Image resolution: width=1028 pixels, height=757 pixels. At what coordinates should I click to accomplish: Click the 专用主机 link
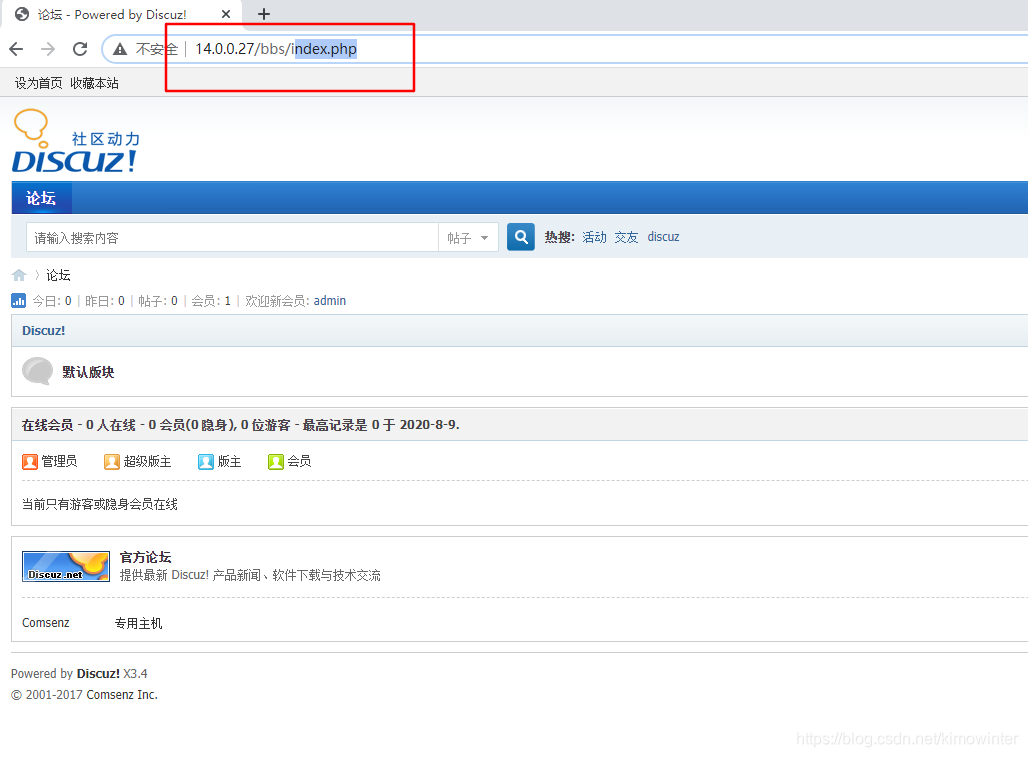pyautogui.click(x=138, y=623)
